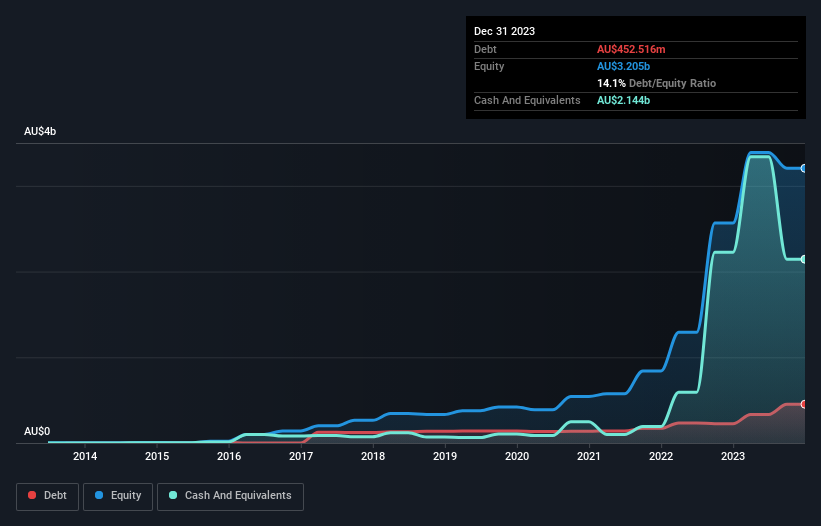Click the 2020 x-axis label
This screenshot has height=526, width=821.
pyautogui.click(x=517, y=456)
